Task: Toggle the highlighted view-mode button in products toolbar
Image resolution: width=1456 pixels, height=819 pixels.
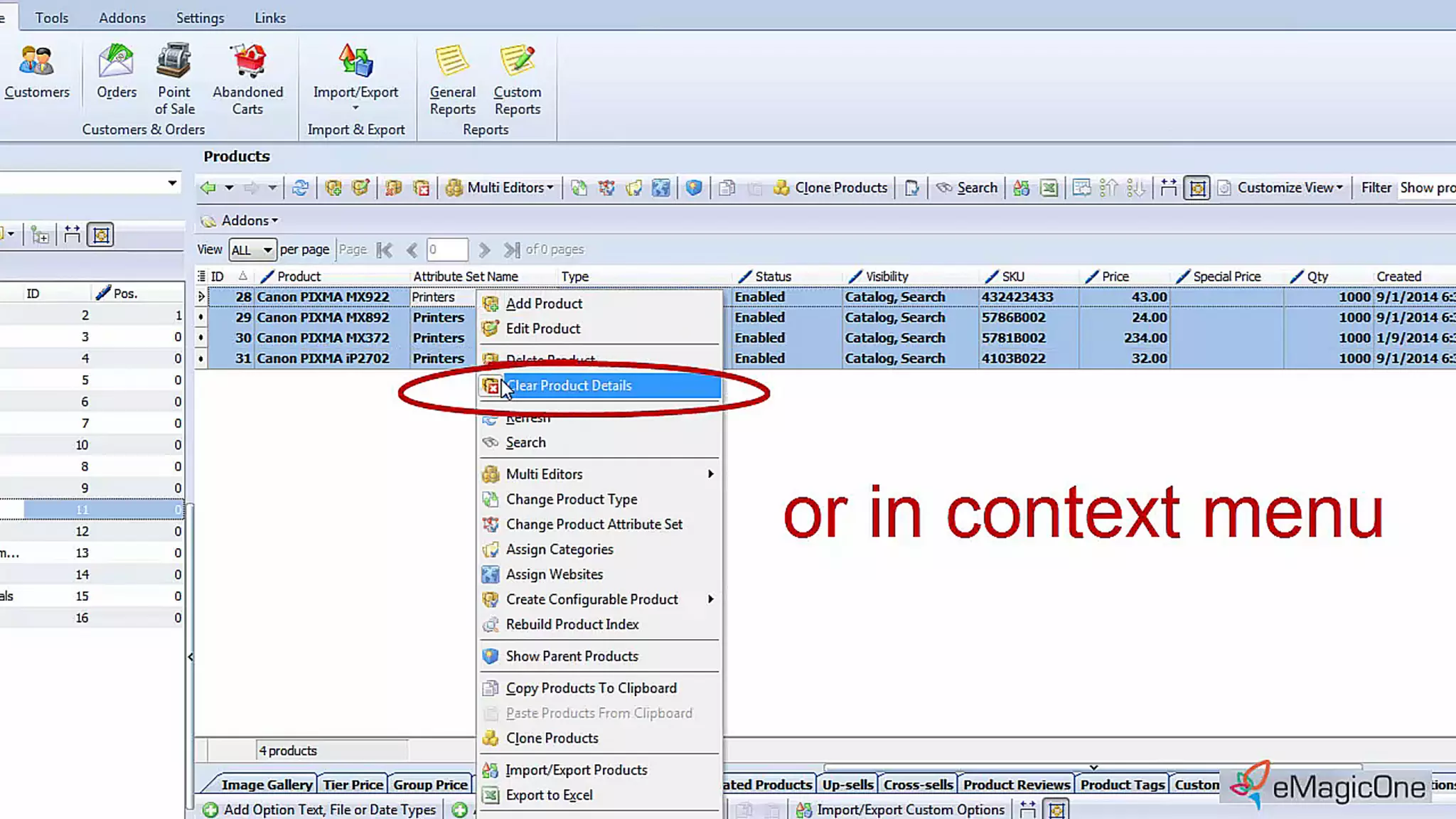Action: (1197, 188)
